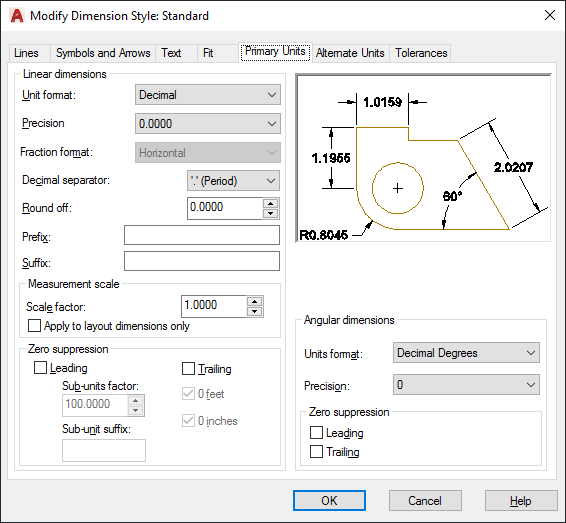The image size is (566, 523).
Task: Open the Unit format dropdown
Action: point(208,95)
